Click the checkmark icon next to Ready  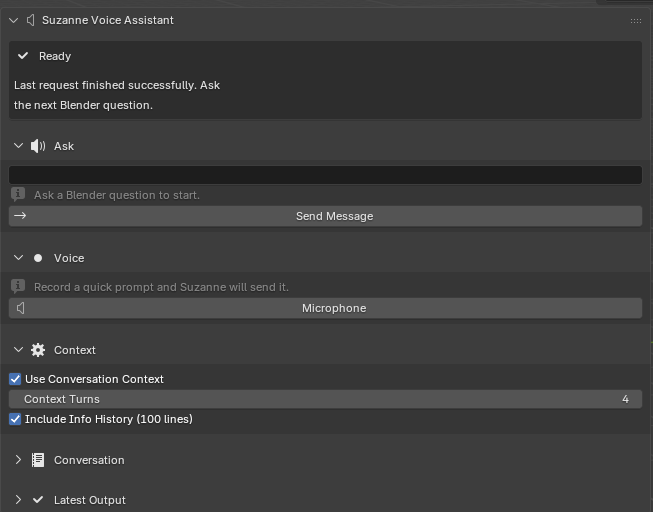(x=23, y=56)
